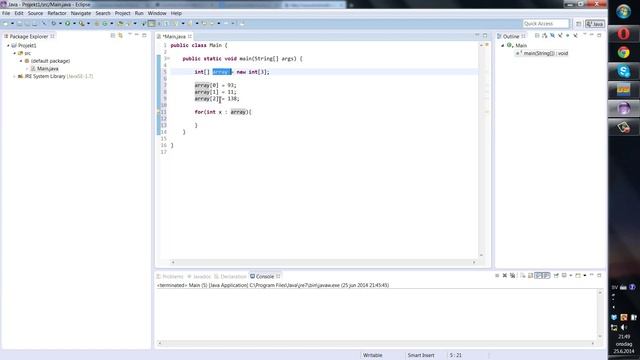Click the Open Type toolbar icon

click(x=120, y=24)
